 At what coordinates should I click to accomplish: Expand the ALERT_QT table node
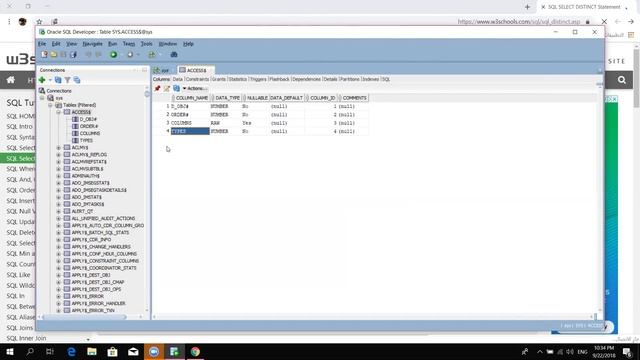pos(58,211)
